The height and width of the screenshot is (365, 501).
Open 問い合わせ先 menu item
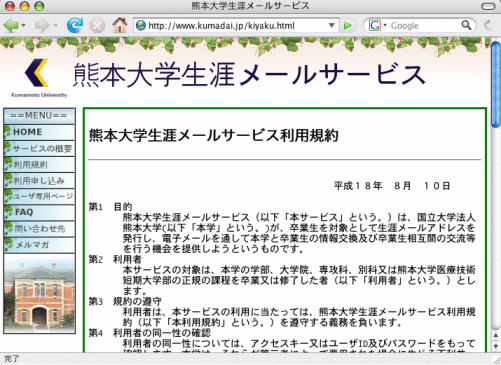39,228
